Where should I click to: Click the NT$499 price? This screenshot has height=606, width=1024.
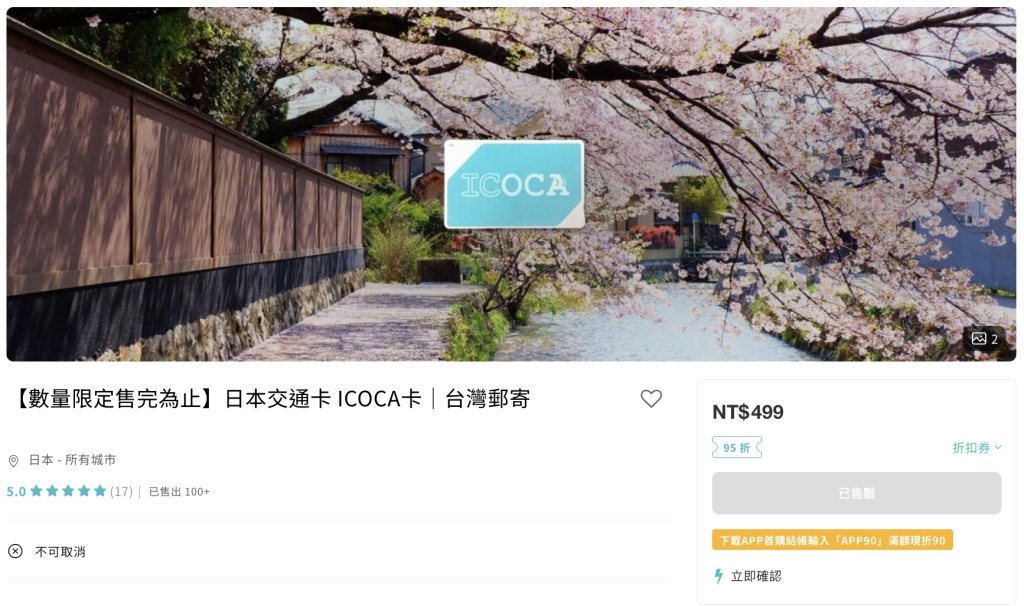pos(748,412)
